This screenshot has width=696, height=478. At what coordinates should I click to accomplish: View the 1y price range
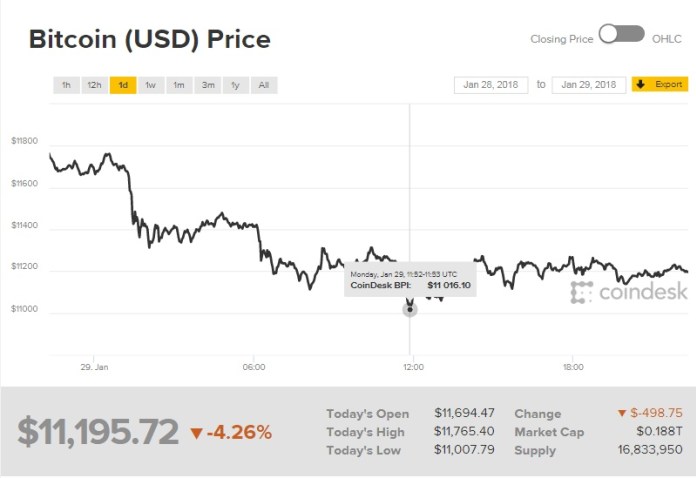(236, 85)
